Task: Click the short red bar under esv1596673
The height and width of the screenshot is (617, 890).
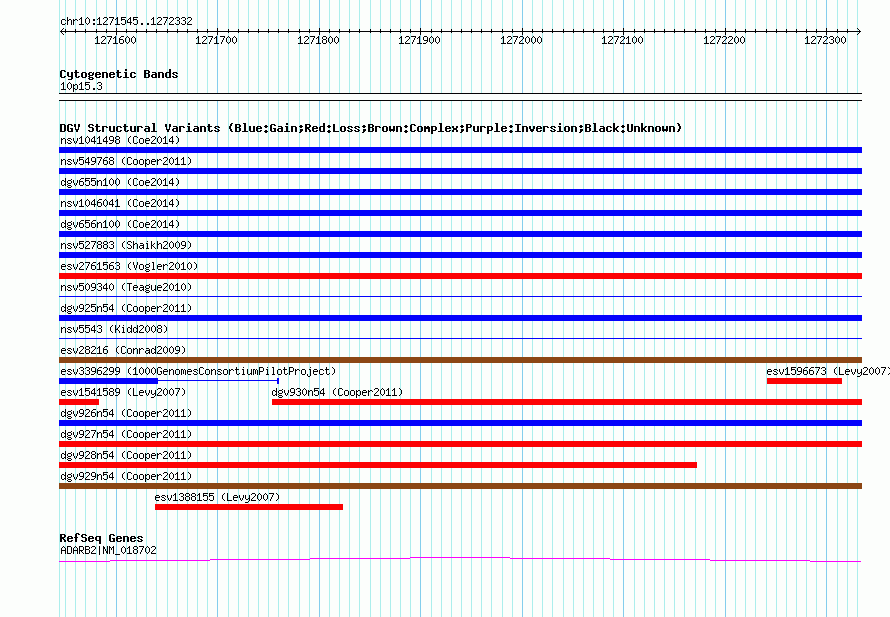Action: click(804, 381)
